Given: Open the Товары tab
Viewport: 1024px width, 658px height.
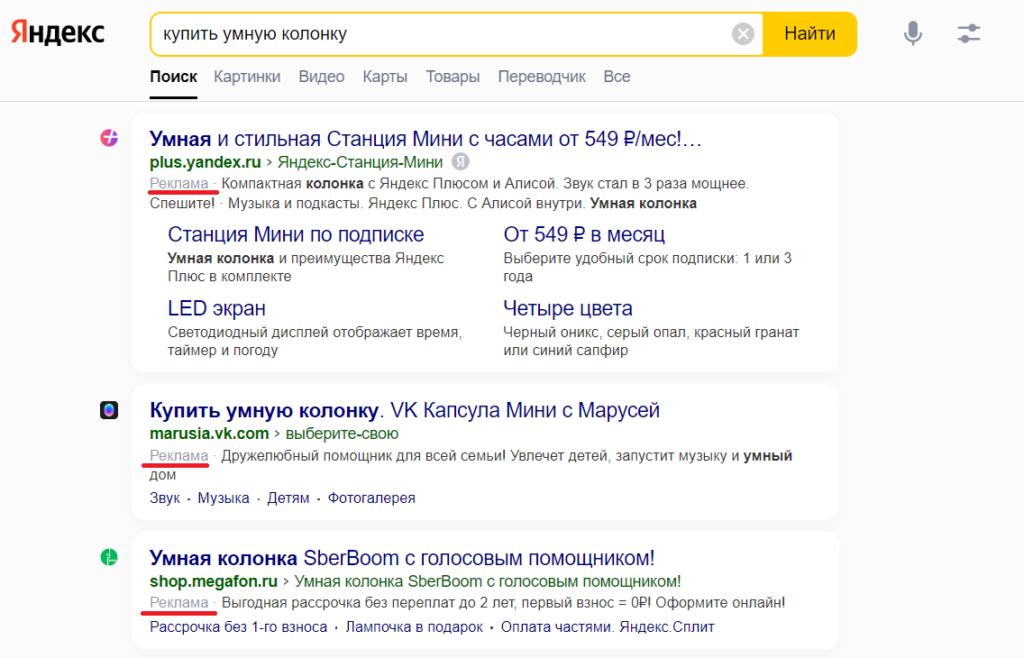Looking at the screenshot, I should coord(453,76).
